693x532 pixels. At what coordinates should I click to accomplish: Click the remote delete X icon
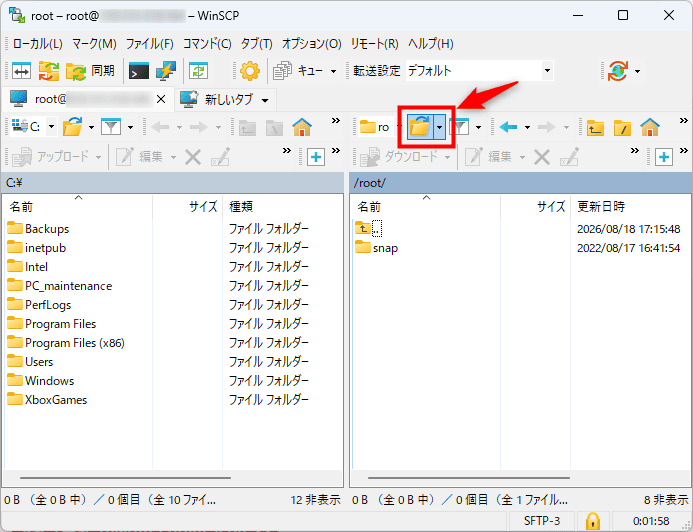[x=542, y=157]
